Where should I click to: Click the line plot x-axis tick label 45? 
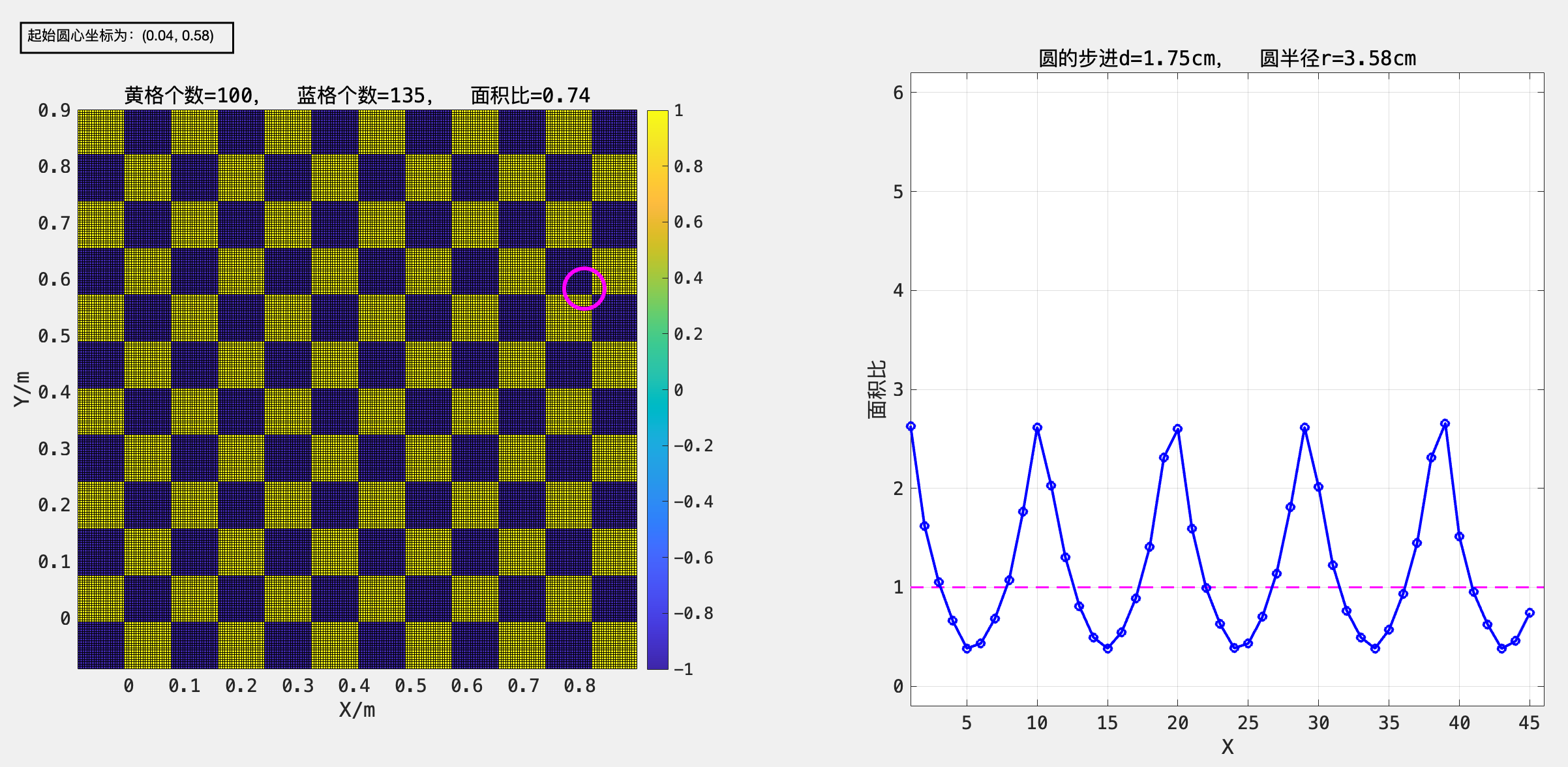tap(1529, 723)
